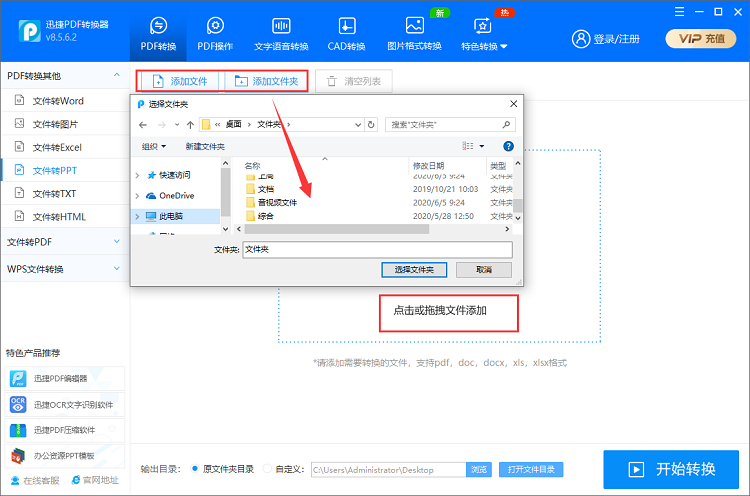Open the 组织 dropdown menu

click(154, 146)
